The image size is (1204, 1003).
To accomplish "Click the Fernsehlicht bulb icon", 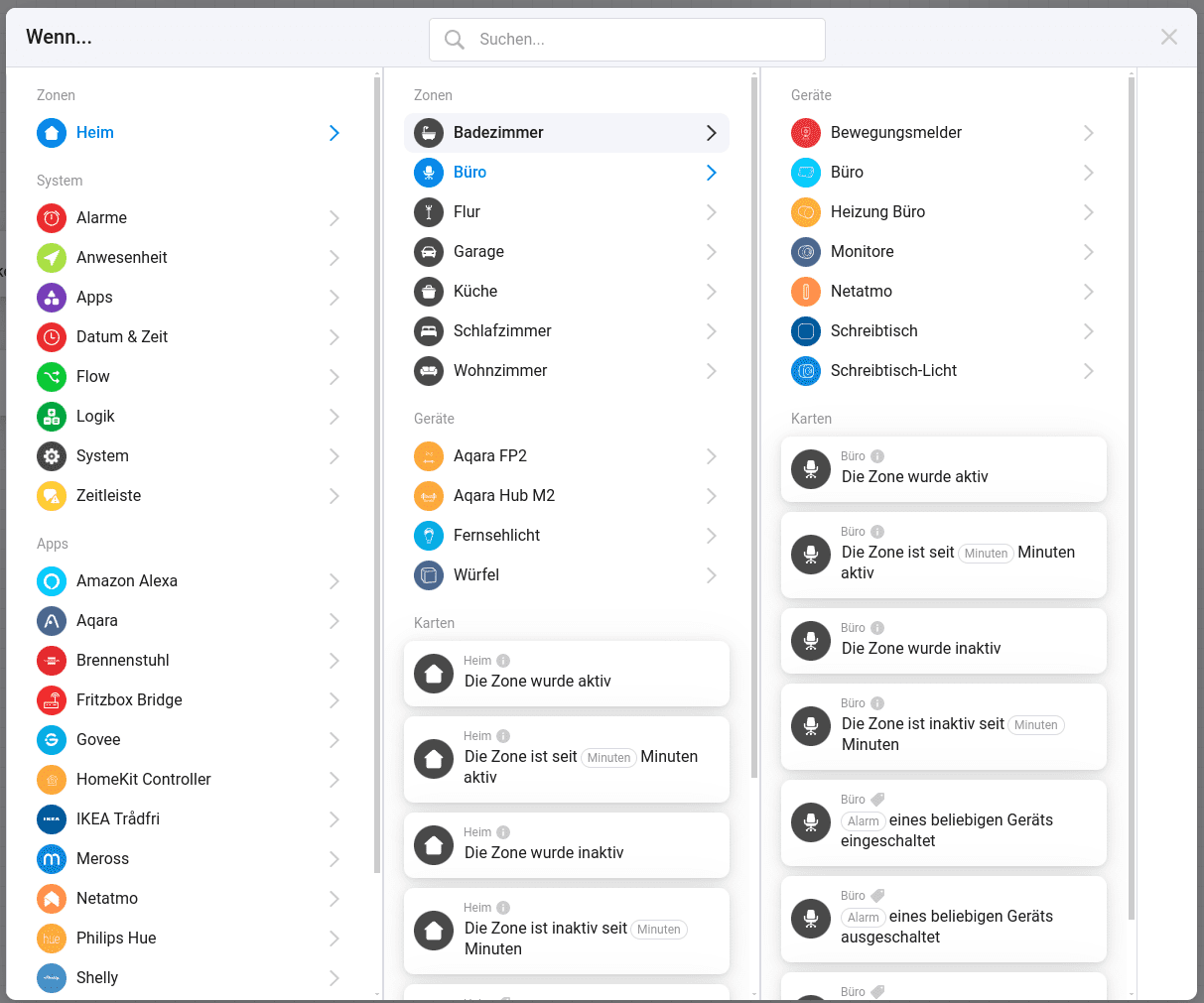I will (x=429, y=536).
